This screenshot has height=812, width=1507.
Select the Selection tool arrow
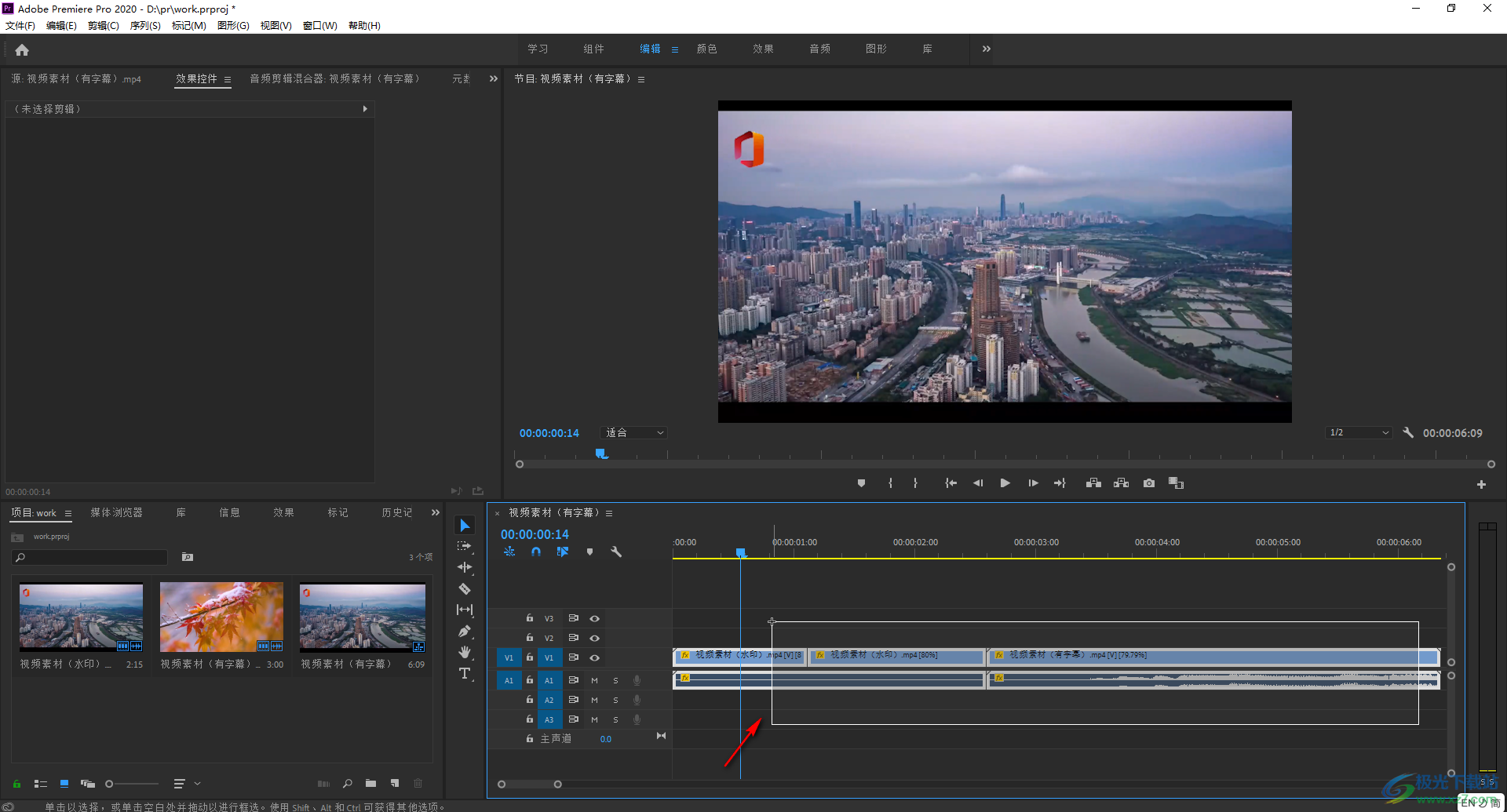pos(465,525)
